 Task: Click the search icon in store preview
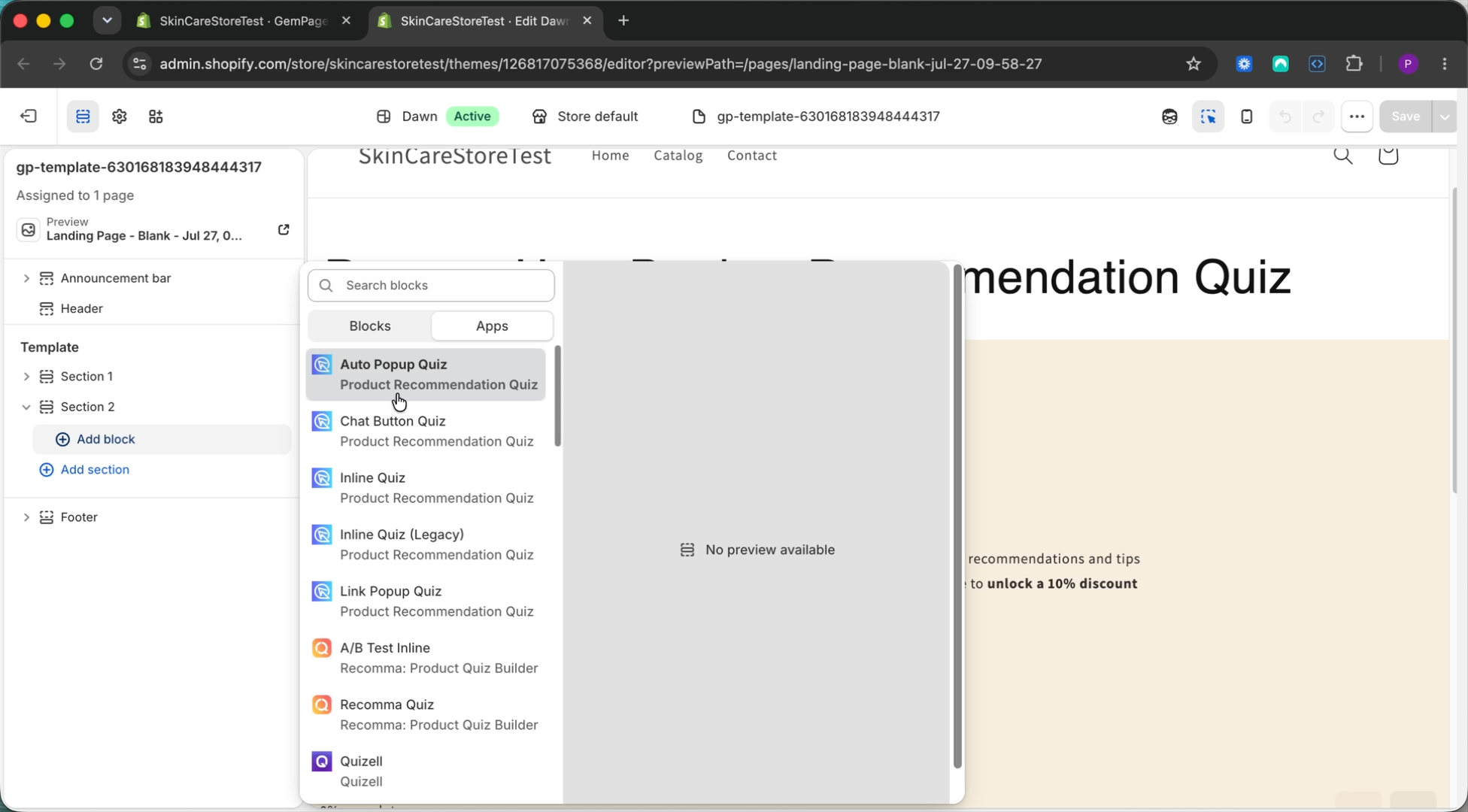[1343, 156]
